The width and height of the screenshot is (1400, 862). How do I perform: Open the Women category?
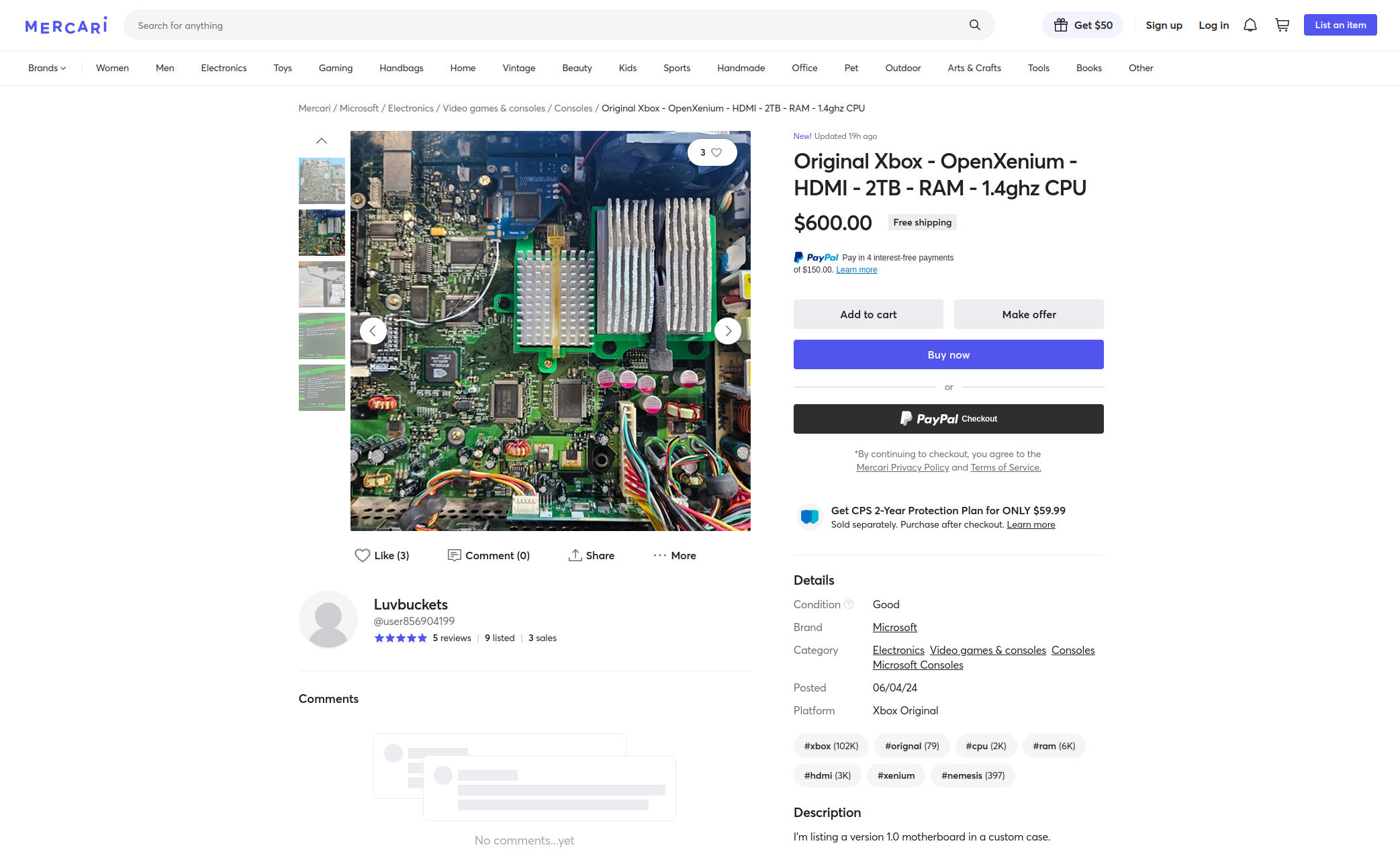[112, 68]
